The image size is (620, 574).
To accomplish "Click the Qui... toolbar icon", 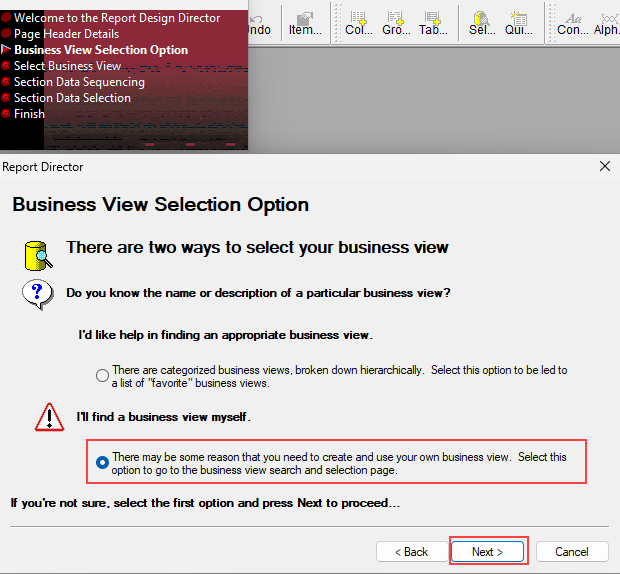I will (518, 25).
